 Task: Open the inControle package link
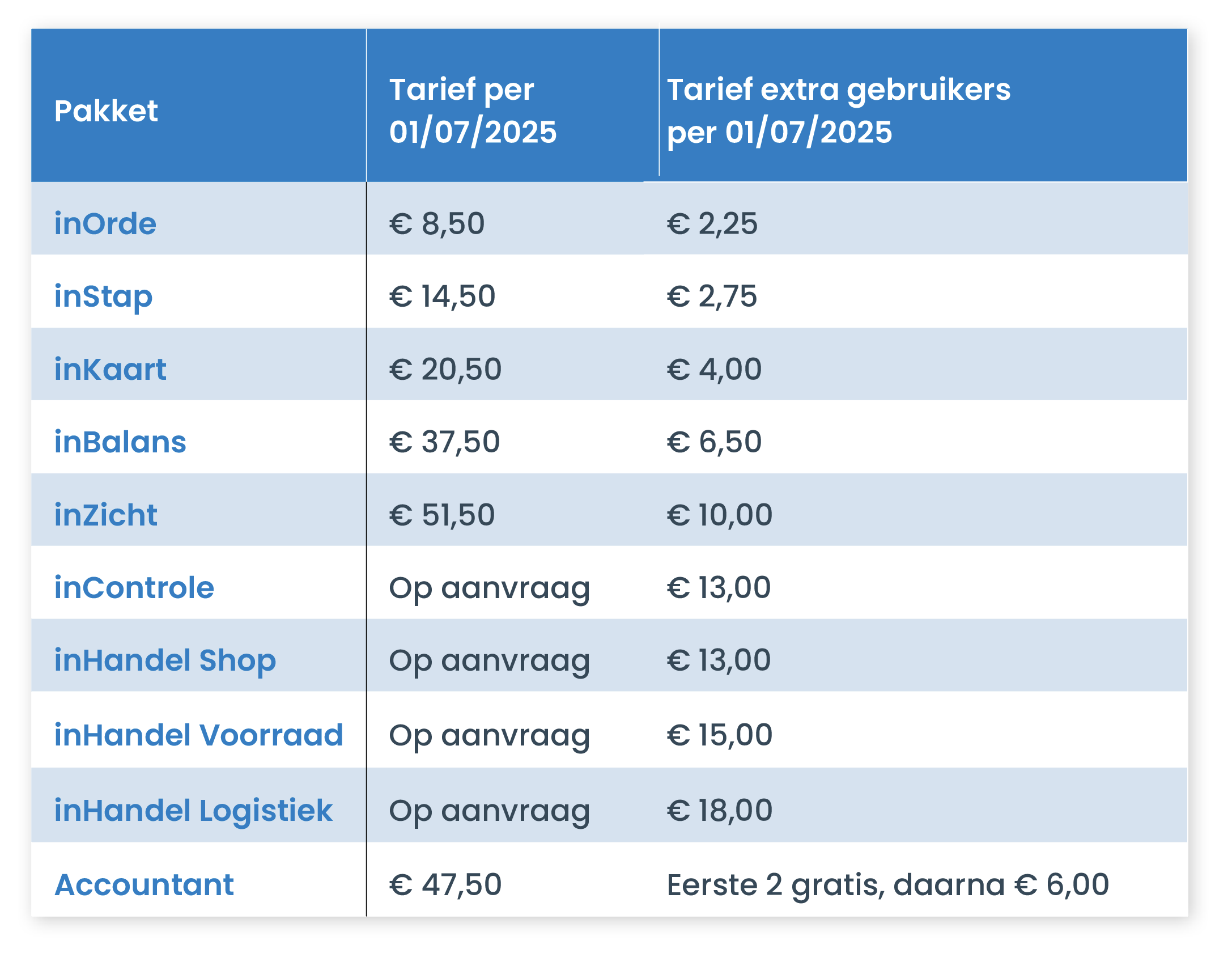tap(134, 588)
